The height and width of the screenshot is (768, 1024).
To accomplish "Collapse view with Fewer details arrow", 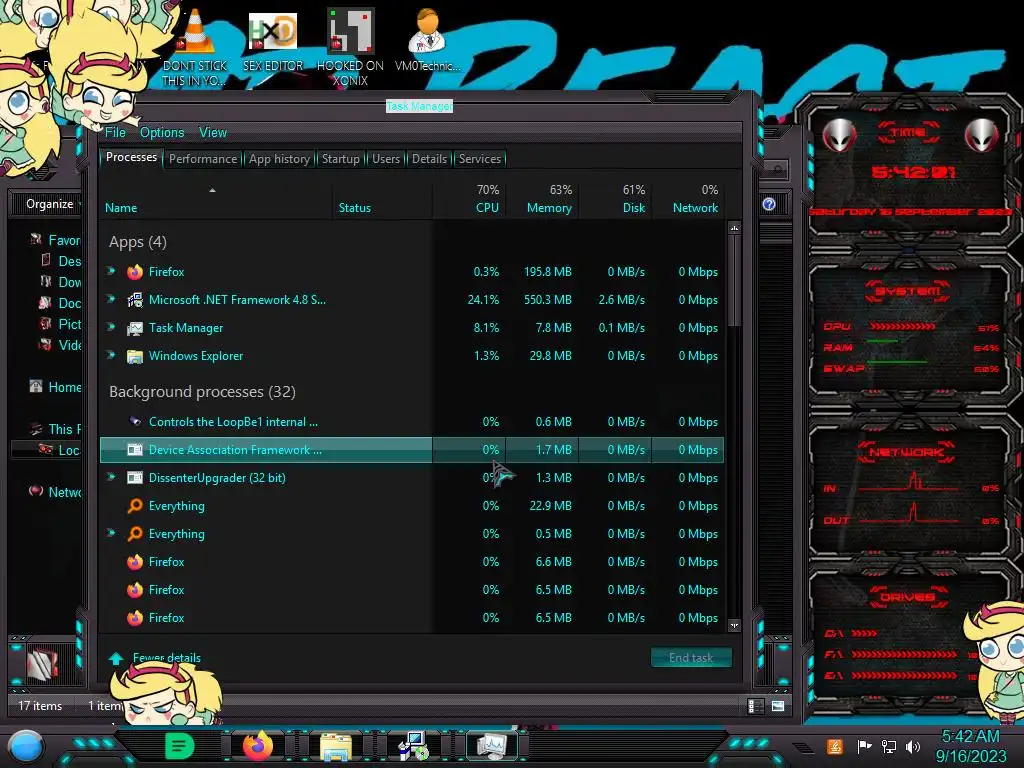I will pos(116,658).
